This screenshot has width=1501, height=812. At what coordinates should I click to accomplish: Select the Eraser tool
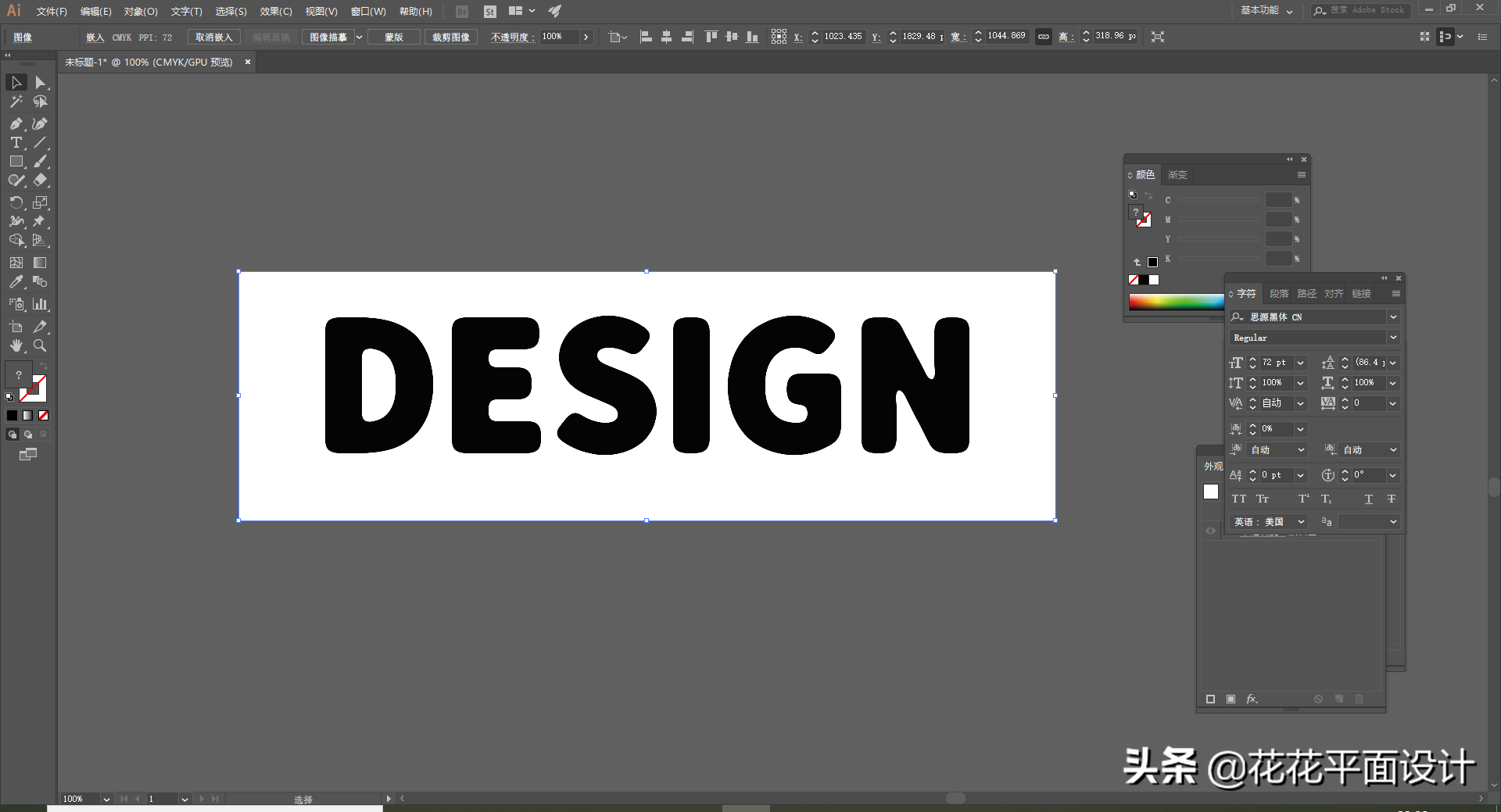40,180
